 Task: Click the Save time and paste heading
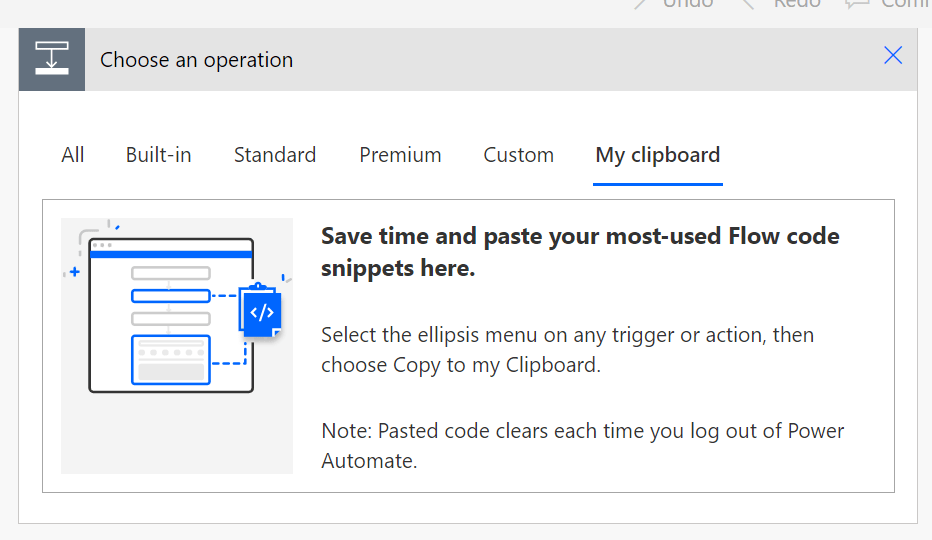[580, 252]
